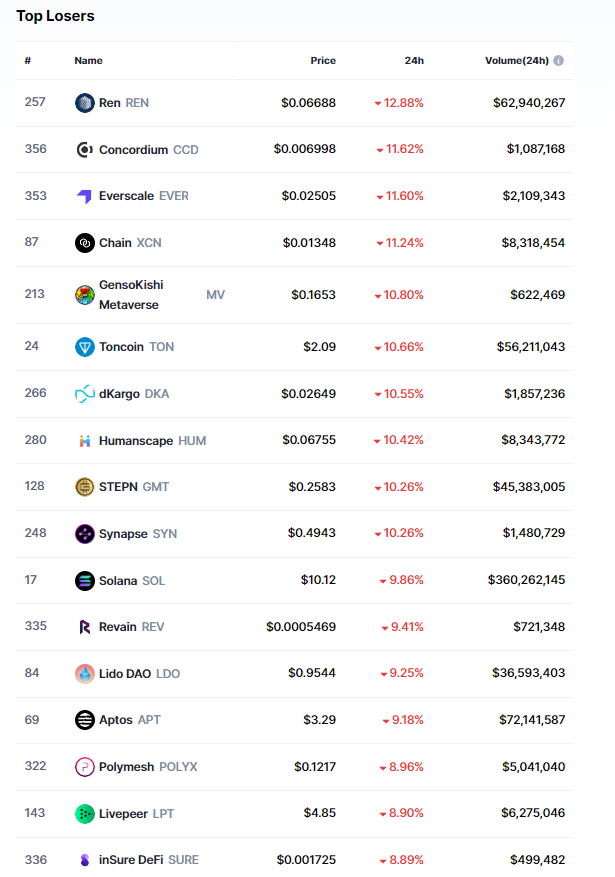Sort by Volume(24h) column header

516,61
